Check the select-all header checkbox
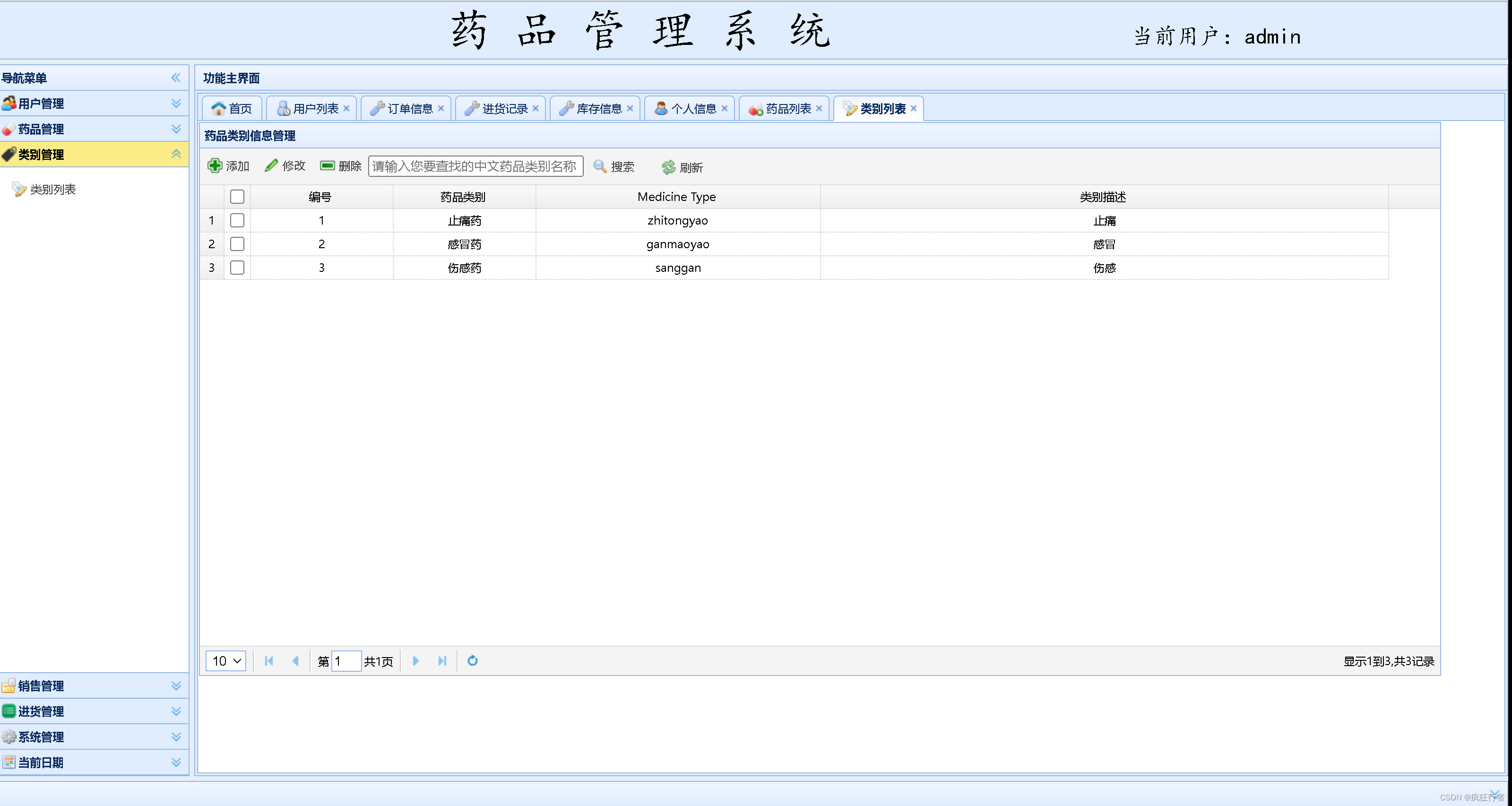This screenshot has height=806, width=1512. [x=237, y=197]
